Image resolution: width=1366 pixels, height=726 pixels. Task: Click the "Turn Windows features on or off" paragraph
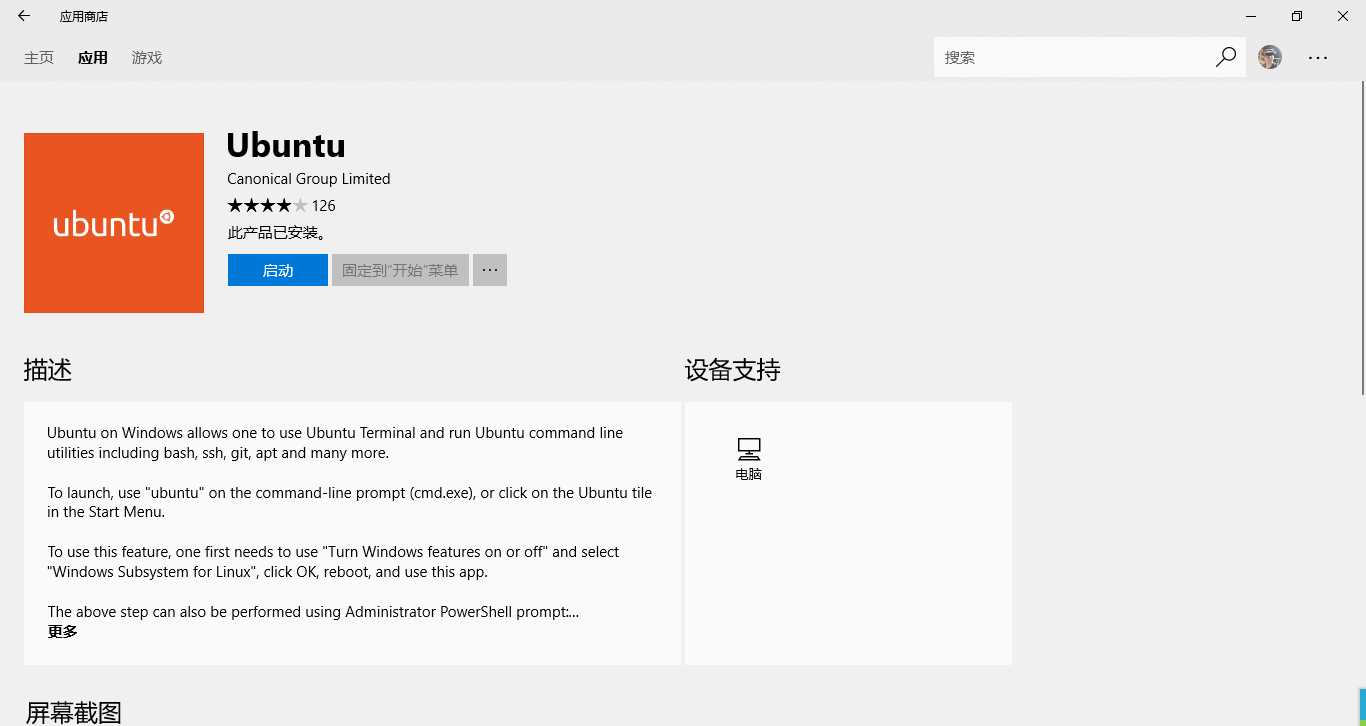click(333, 562)
